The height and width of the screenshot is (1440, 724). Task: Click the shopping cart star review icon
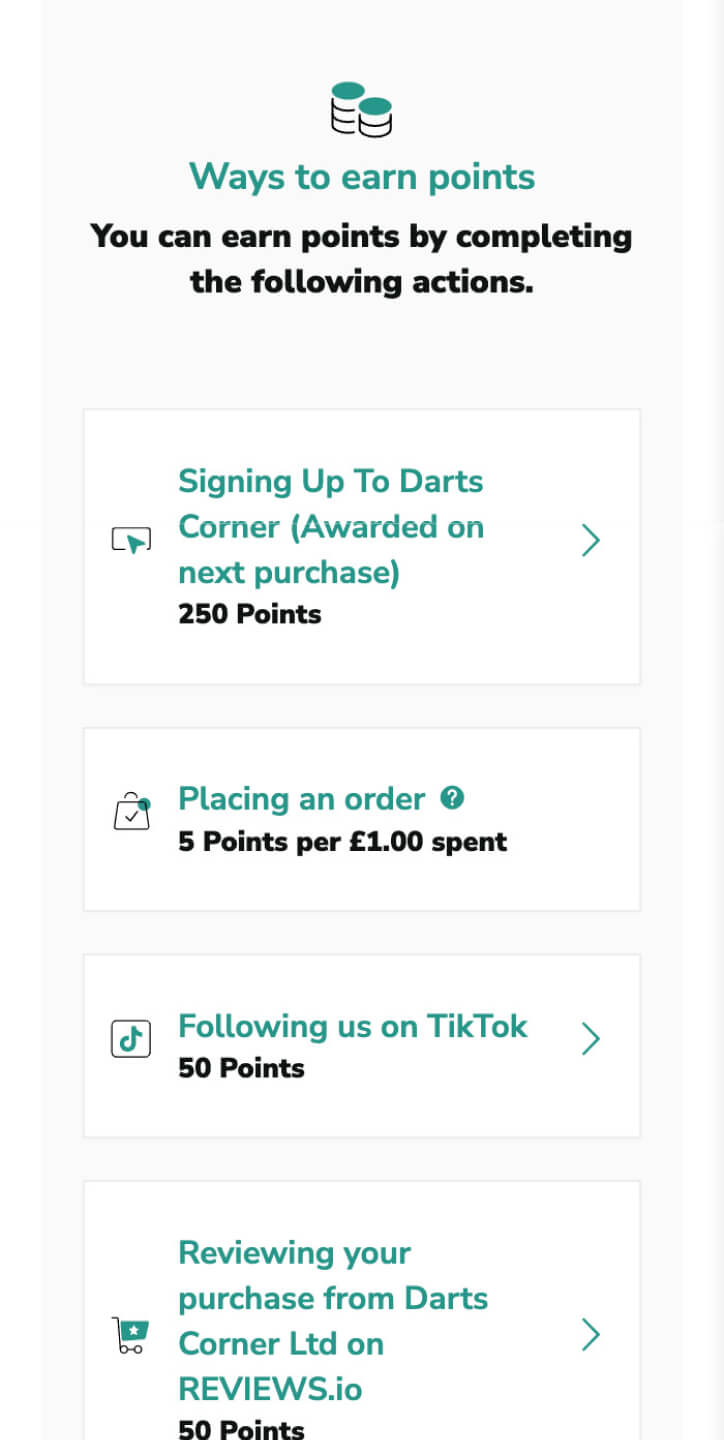coord(131,1335)
